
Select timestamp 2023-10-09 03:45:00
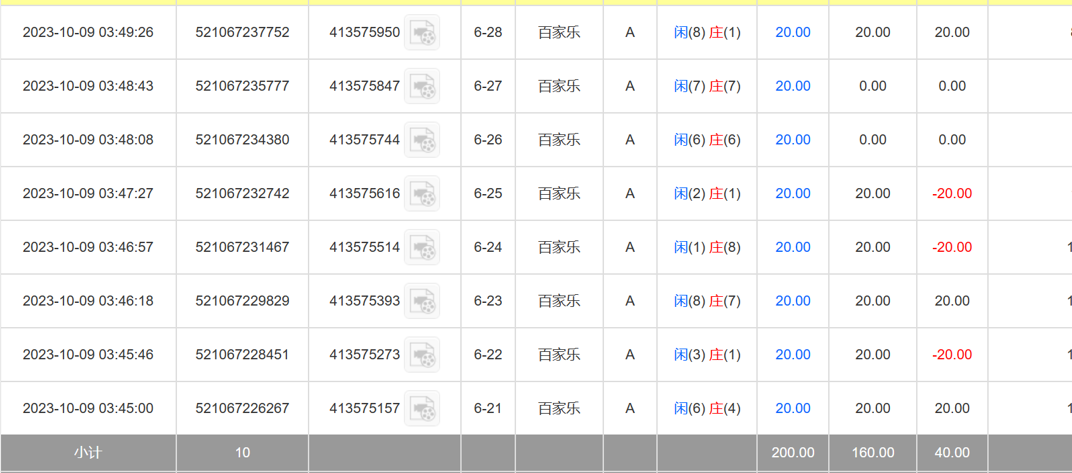tap(88, 408)
